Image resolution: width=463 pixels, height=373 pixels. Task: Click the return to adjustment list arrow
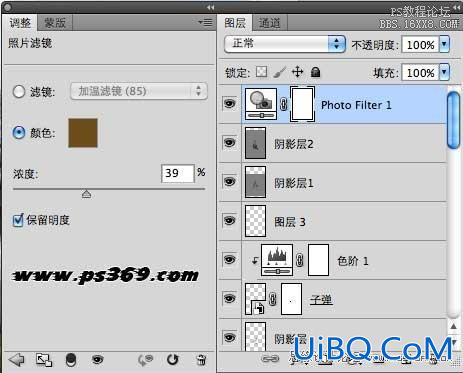click(x=17, y=360)
